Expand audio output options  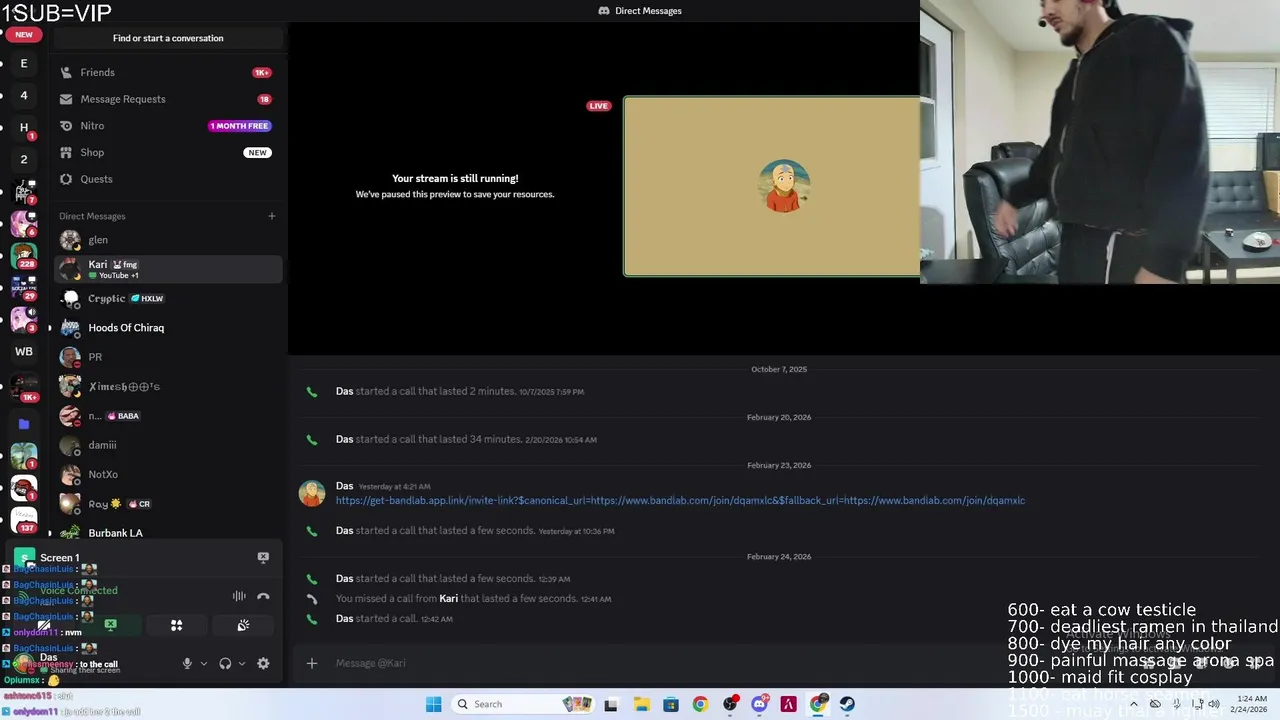tap(241, 663)
